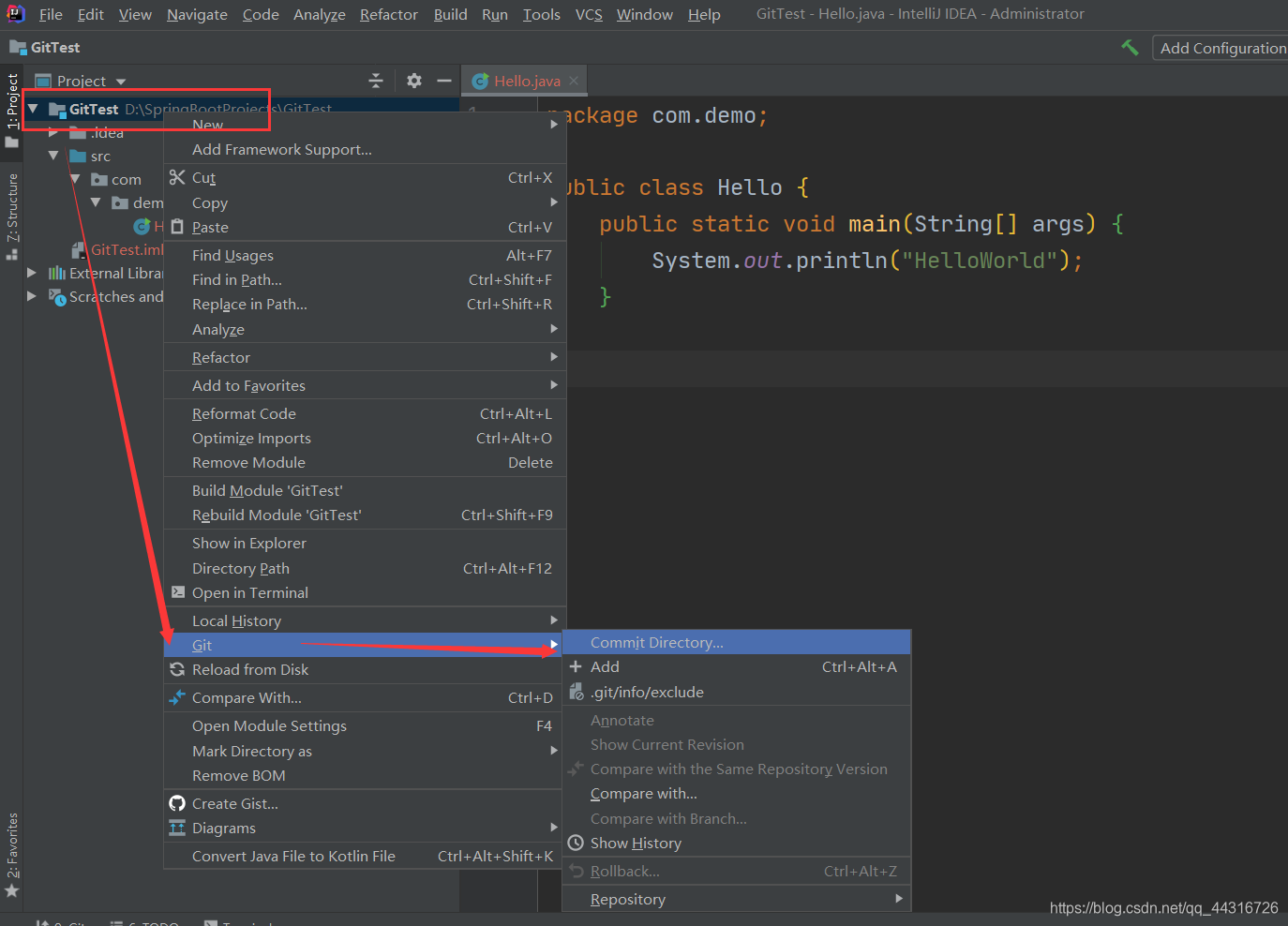
Task: Choose Convert Java File to Kotlin File
Action: tap(365, 856)
